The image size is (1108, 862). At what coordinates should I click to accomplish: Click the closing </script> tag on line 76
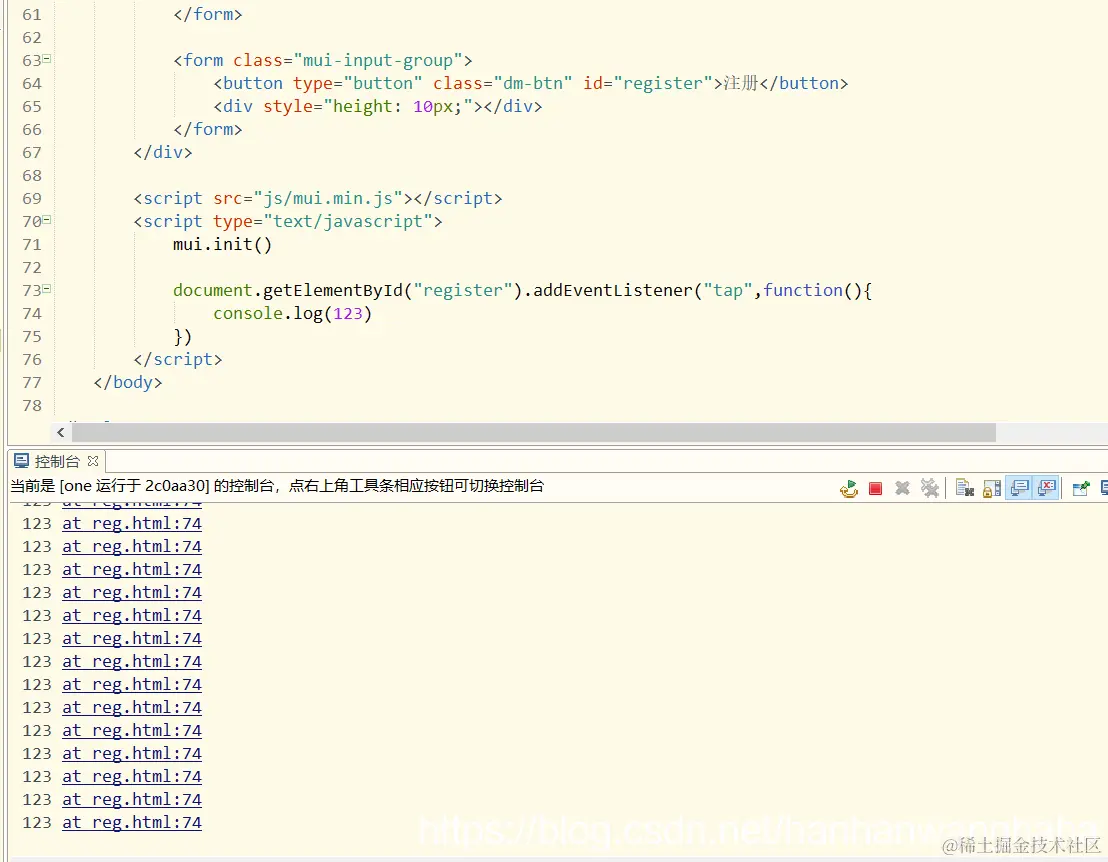(178, 360)
